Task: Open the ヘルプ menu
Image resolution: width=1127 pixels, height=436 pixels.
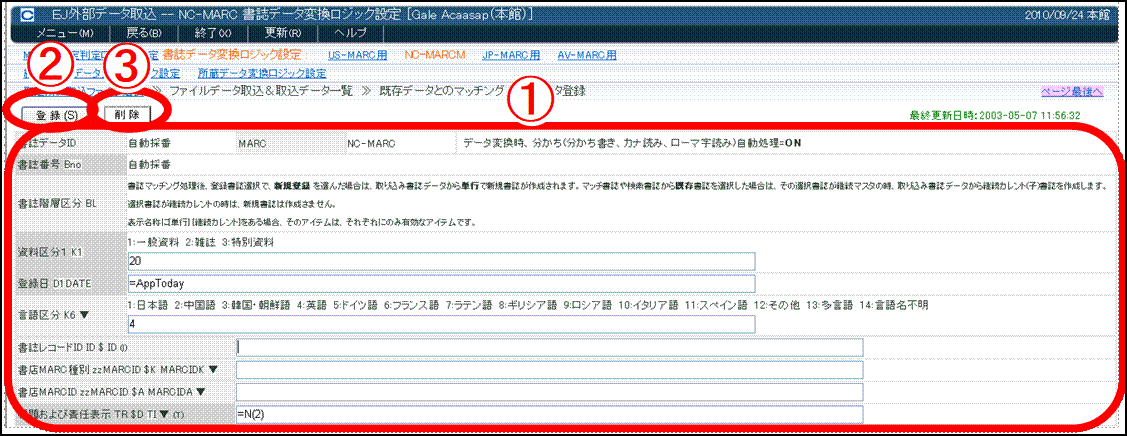Action: click(349, 33)
